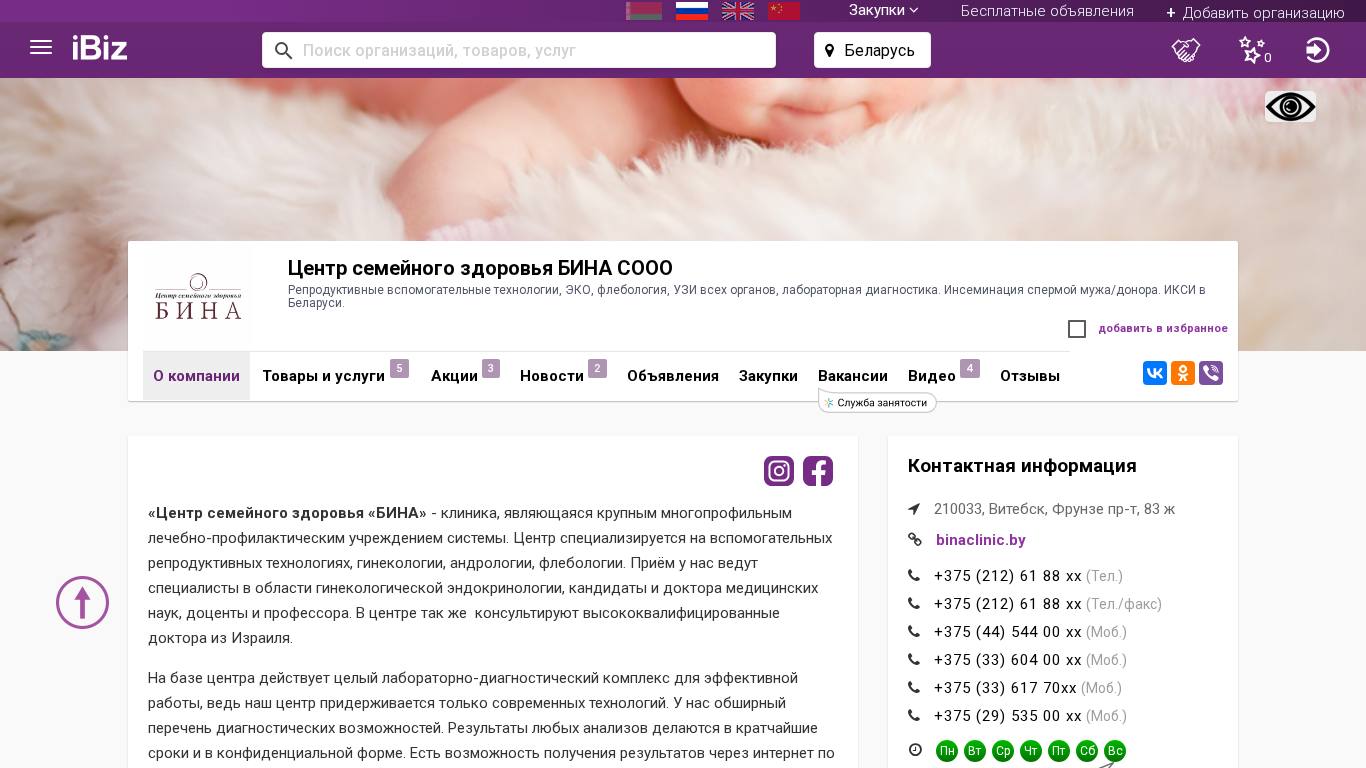Click the Контактная информация heading

tap(1022, 466)
